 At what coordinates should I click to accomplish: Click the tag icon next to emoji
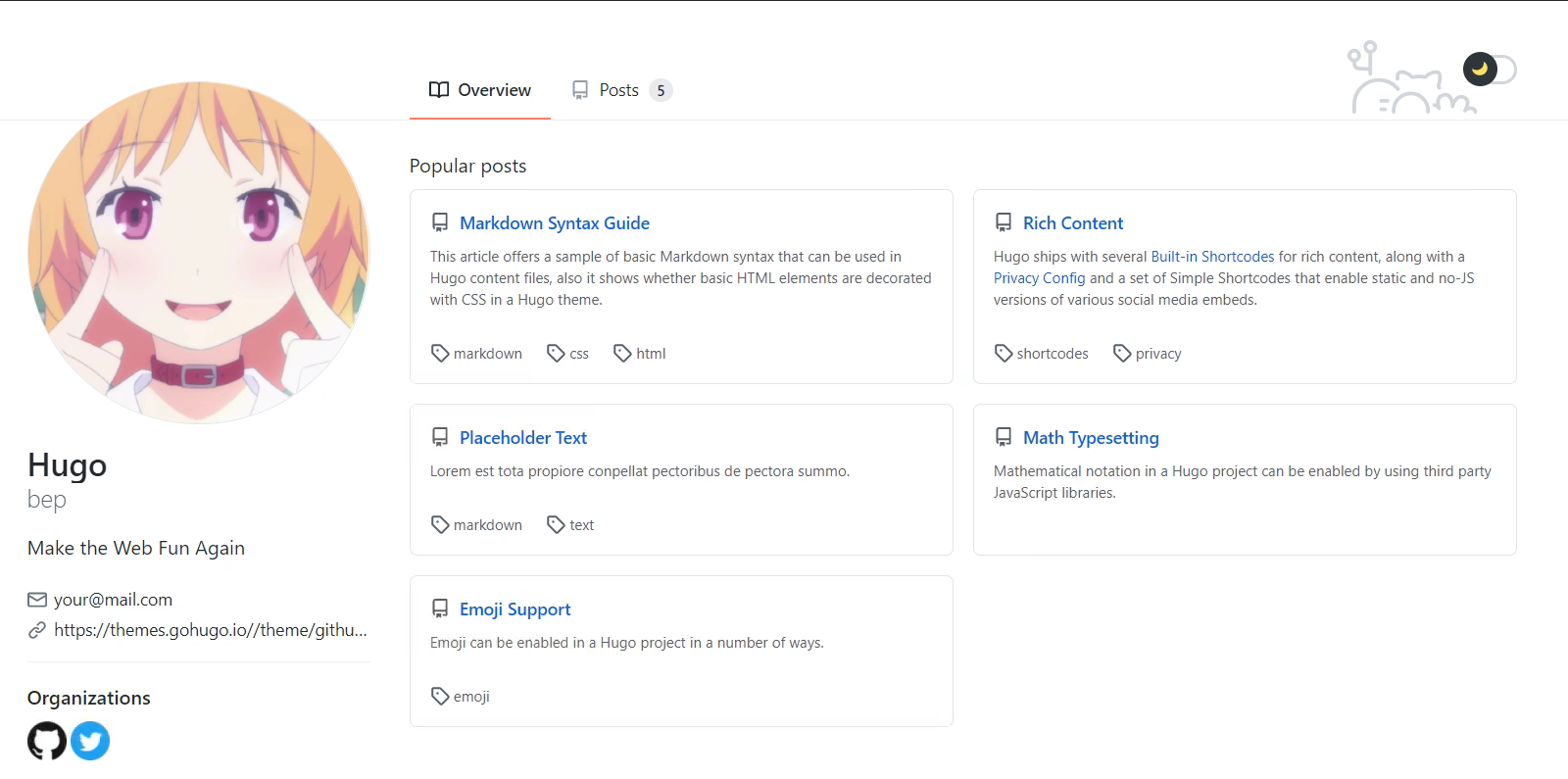click(x=440, y=697)
